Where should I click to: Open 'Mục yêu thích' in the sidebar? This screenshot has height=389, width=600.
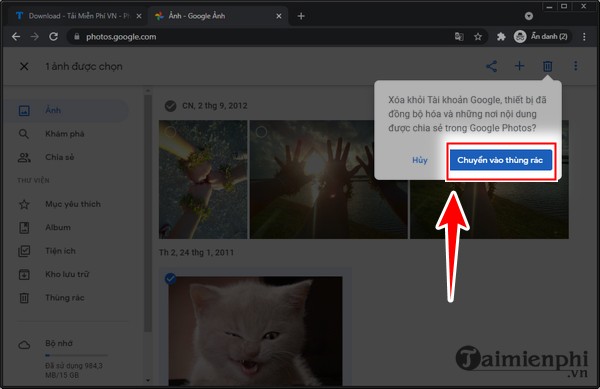coord(66,204)
